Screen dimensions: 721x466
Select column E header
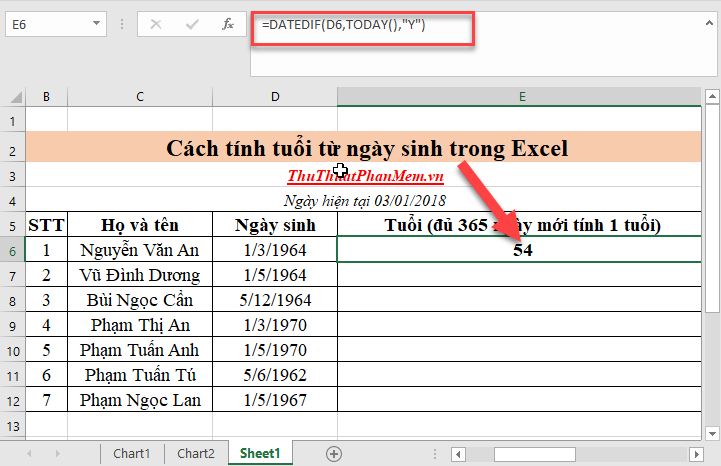[x=520, y=97]
